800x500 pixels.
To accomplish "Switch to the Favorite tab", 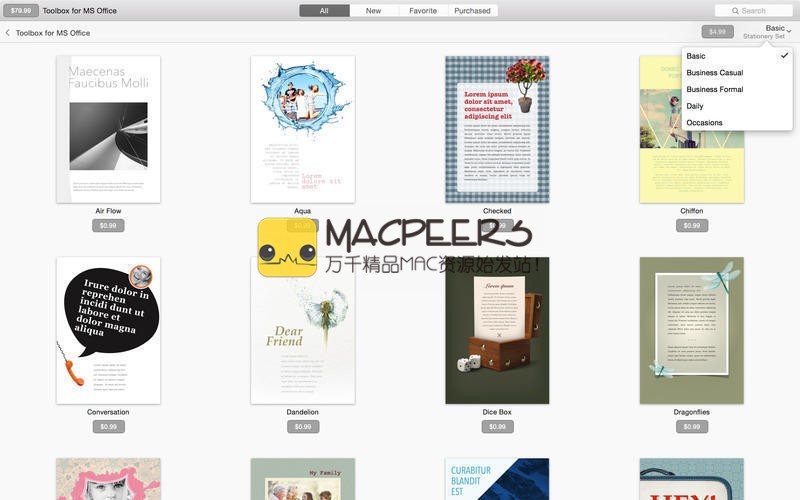I will tap(422, 11).
